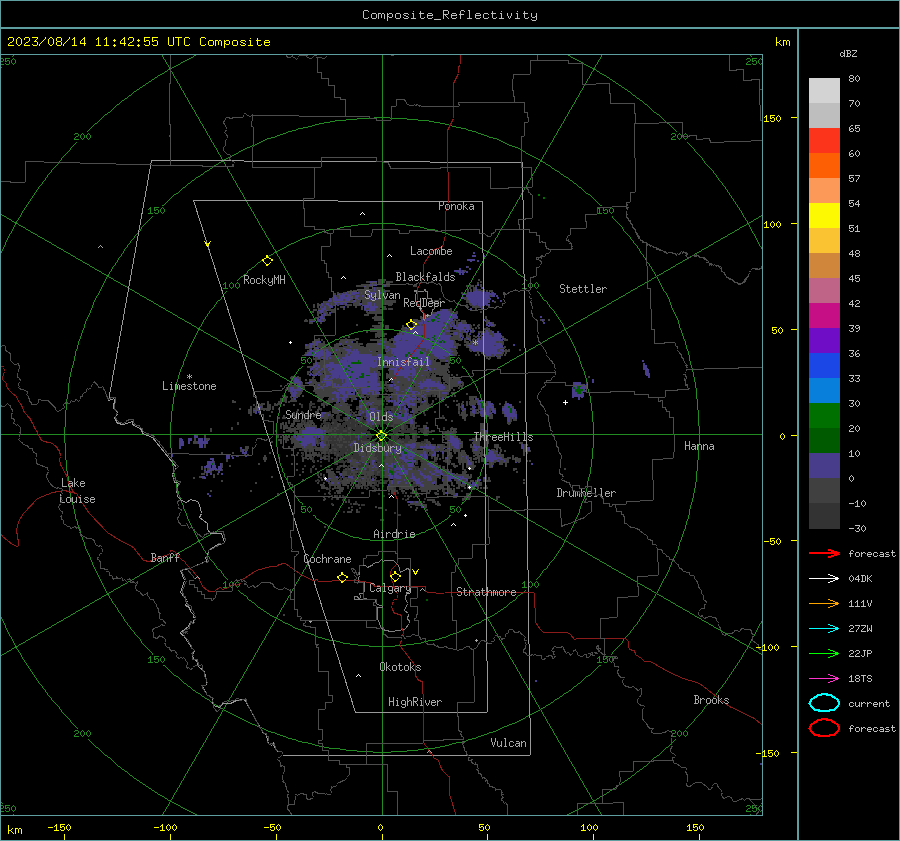900x841 pixels.
Task: Click the Banff label
Action: [165, 557]
